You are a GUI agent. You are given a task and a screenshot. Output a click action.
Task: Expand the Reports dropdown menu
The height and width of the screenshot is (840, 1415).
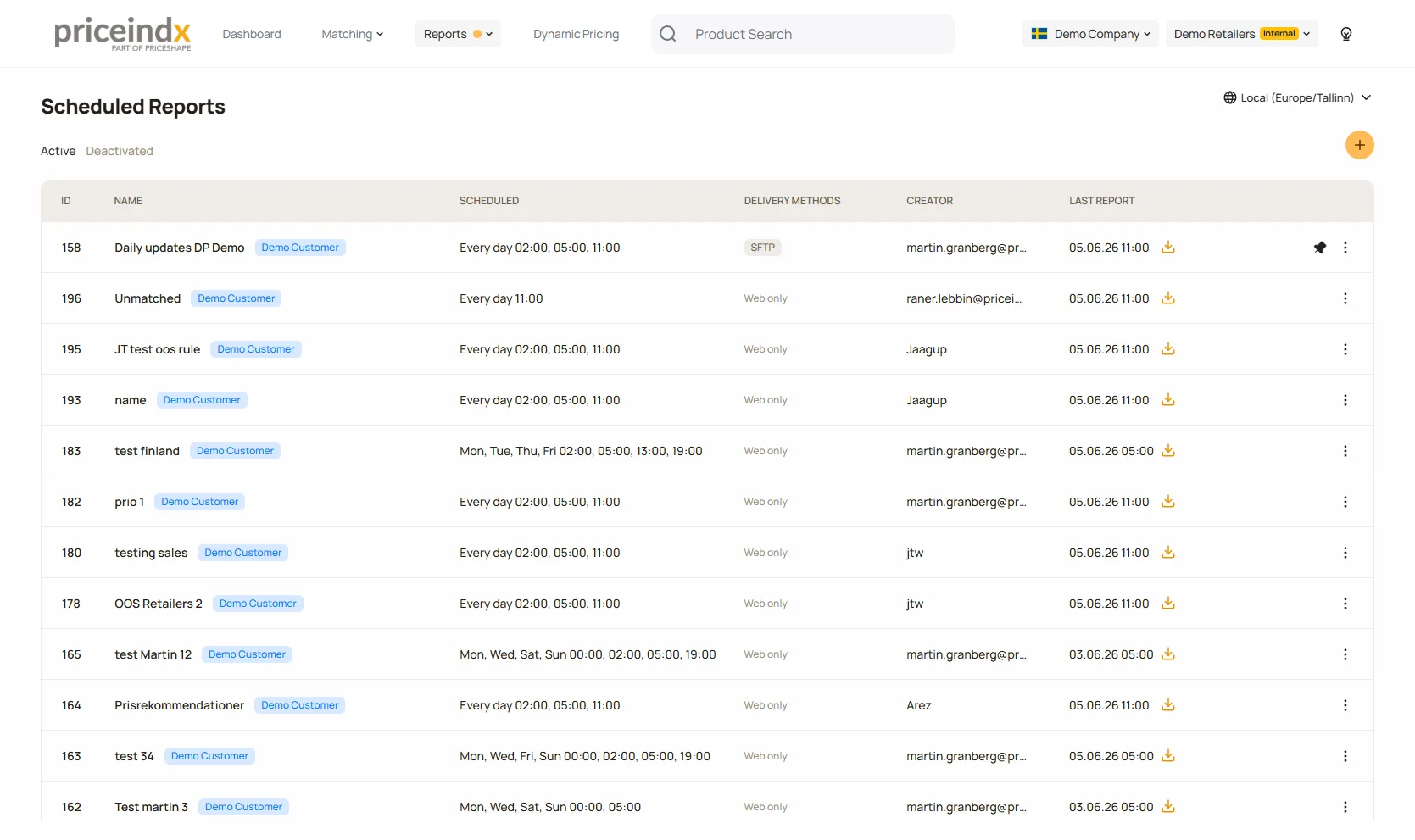point(458,34)
